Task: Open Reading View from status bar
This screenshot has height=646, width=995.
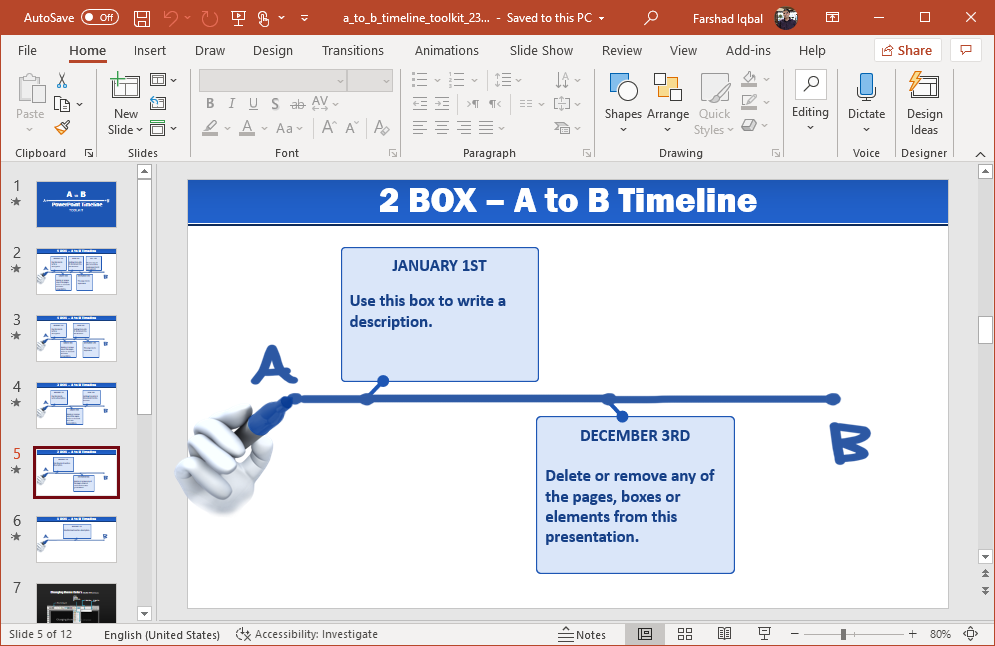Action: point(725,634)
